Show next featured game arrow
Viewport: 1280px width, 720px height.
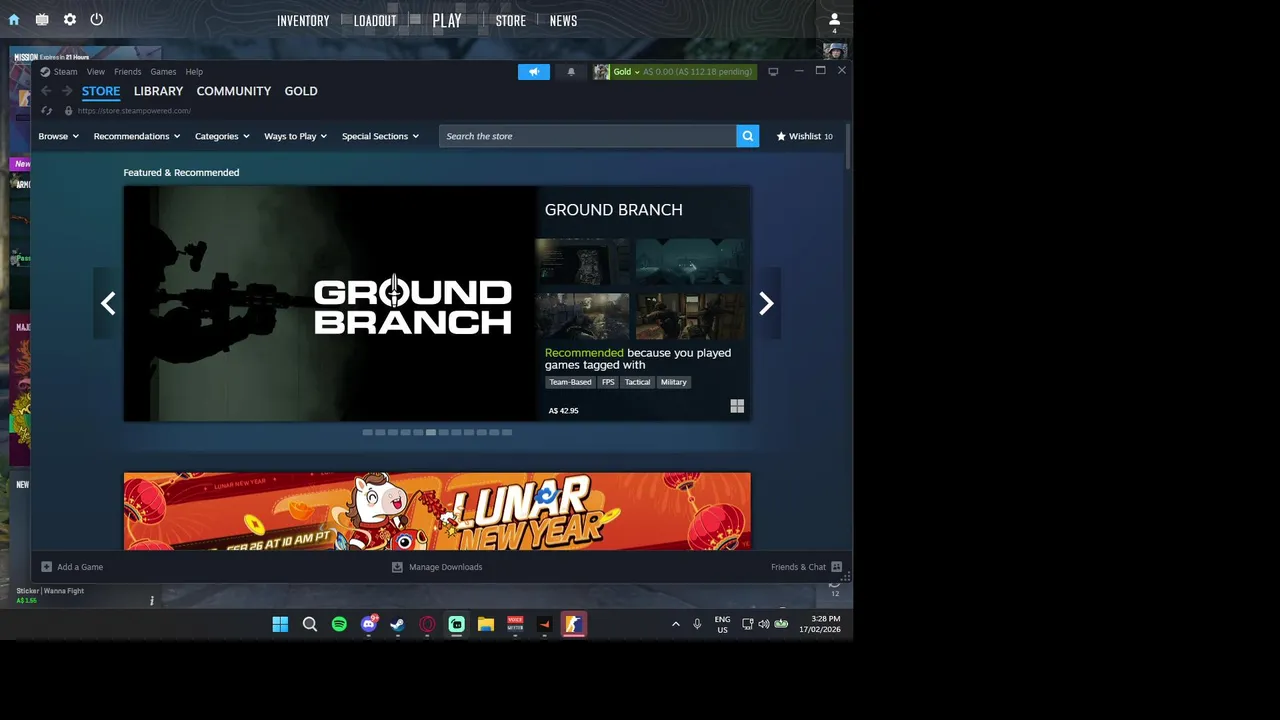[766, 303]
